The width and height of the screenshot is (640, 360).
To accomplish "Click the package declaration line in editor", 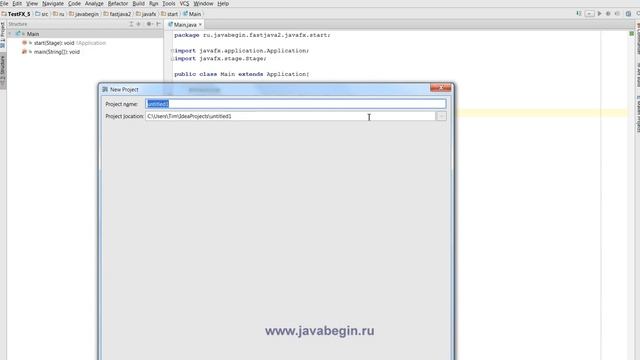I will point(252,35).
